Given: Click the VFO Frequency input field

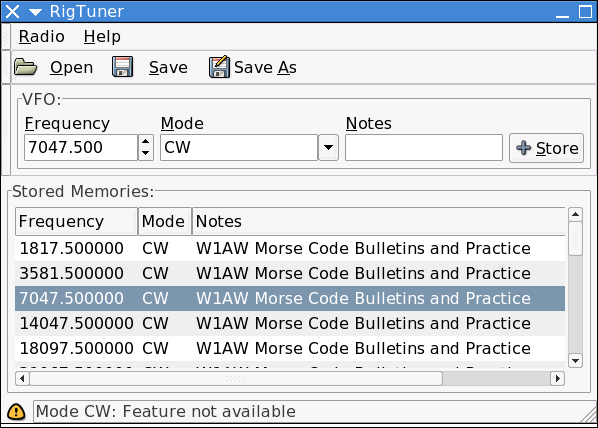Looking at the screenshot, I should point(81,147).
